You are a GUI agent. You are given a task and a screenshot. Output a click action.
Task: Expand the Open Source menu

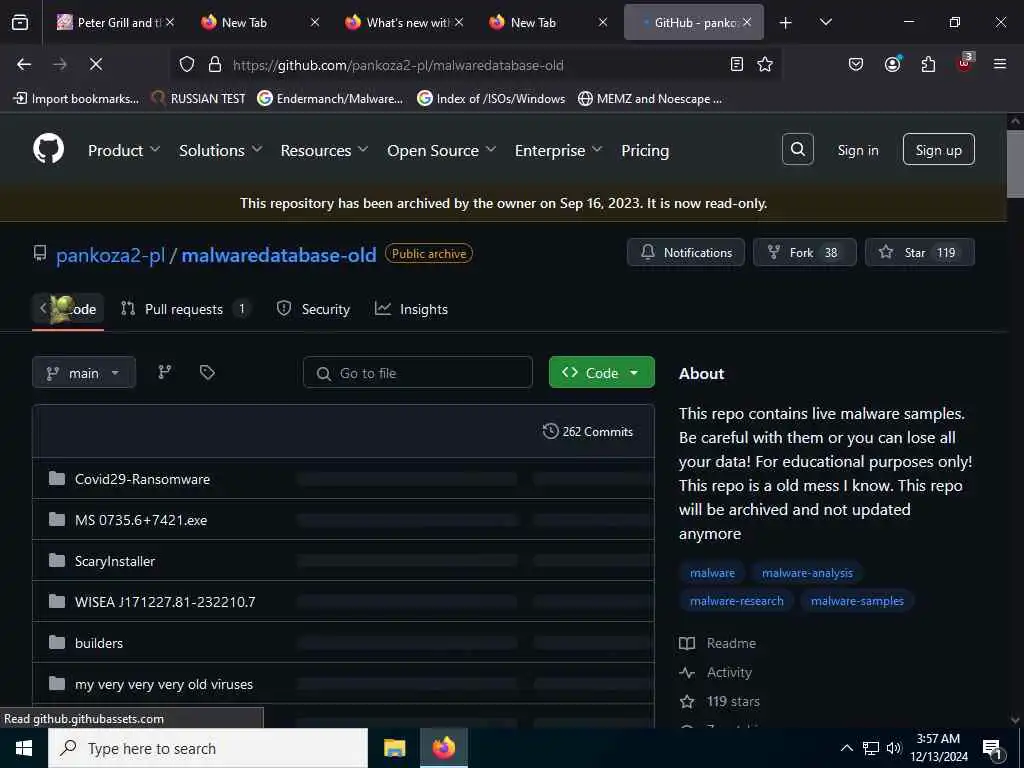point(441,150)
